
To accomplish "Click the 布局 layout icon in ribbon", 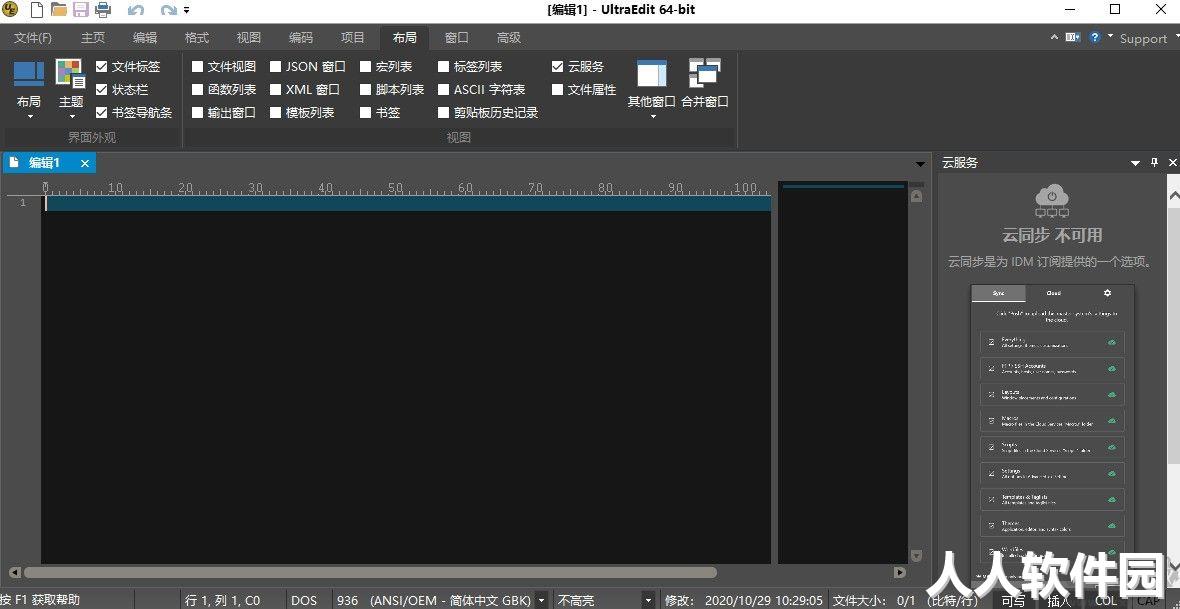I will (x=29, y=75).
